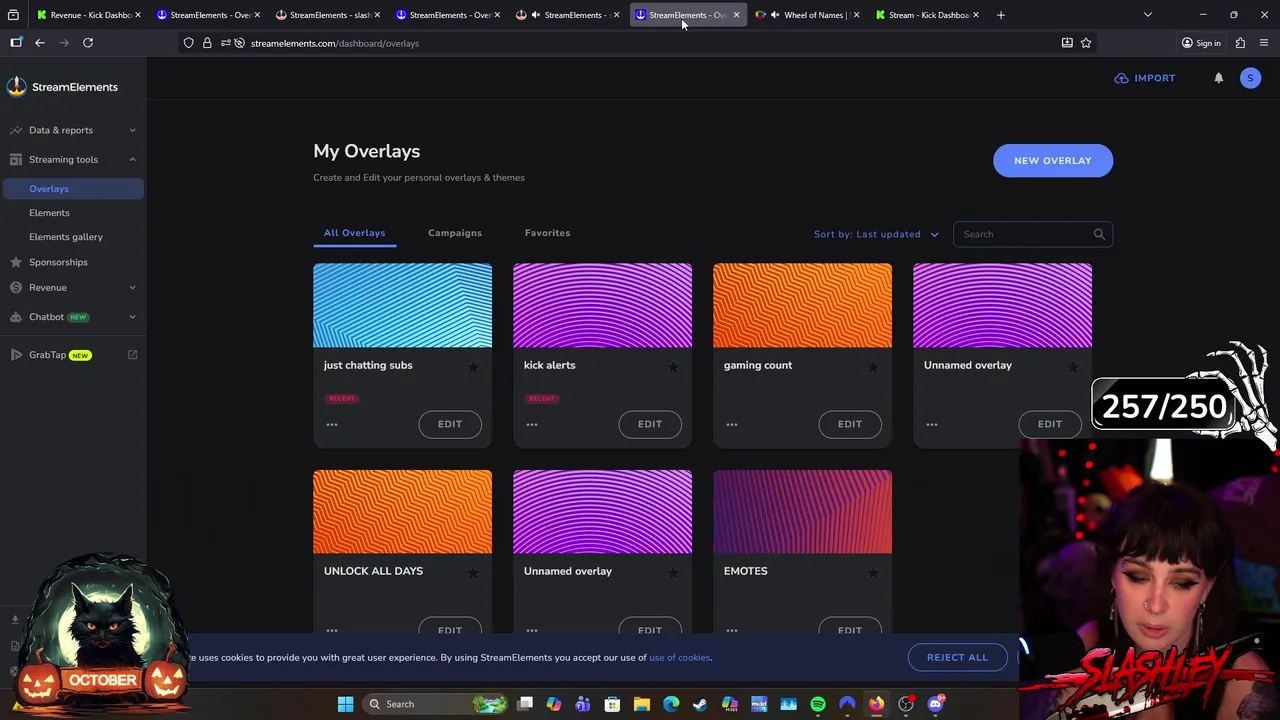Click the browser back arrow
Screen dimensions: 1280x720
point(40,43)
